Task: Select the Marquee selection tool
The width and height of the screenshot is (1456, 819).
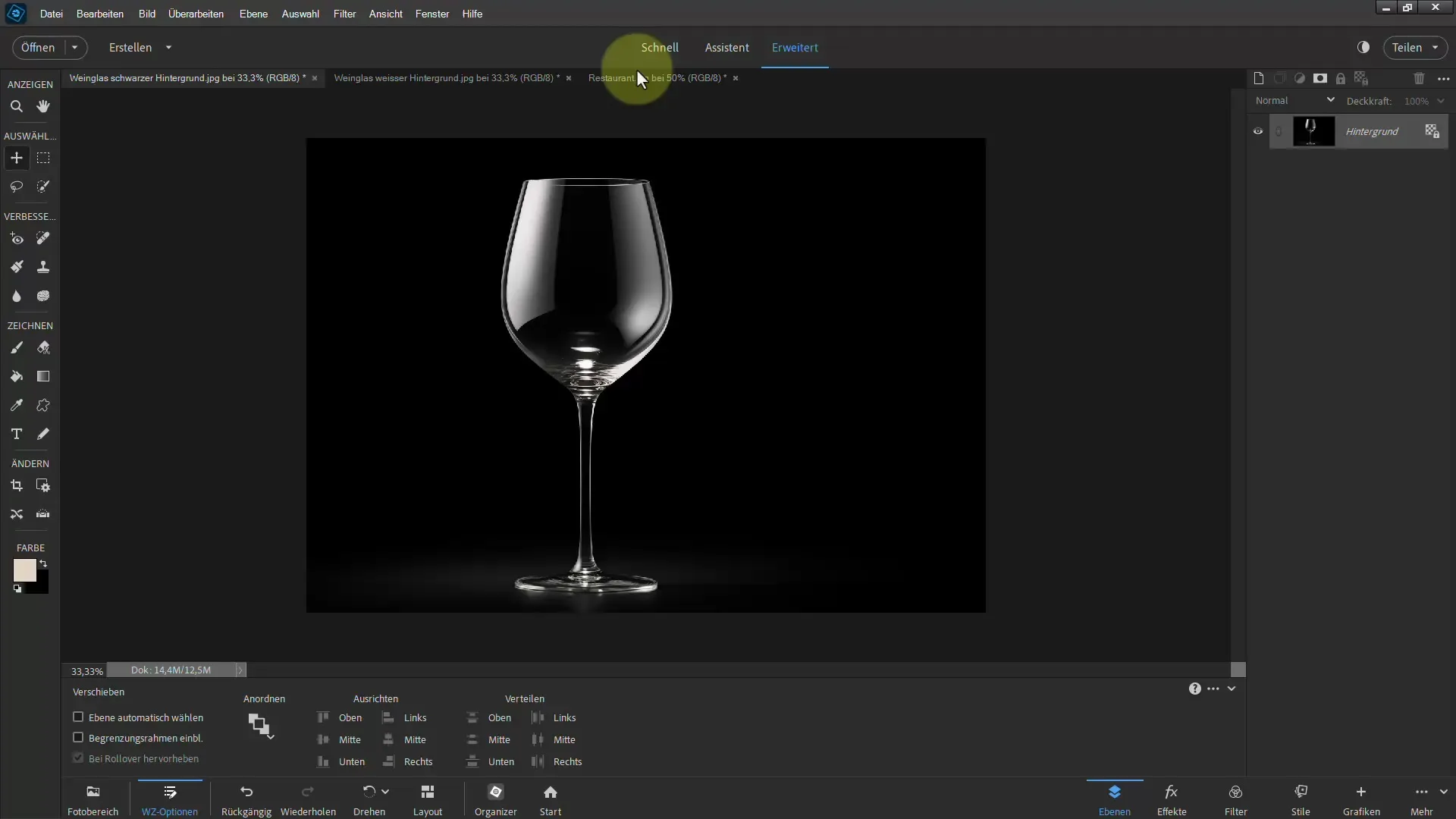Action: pyautogui.click(x=43, y=158)
